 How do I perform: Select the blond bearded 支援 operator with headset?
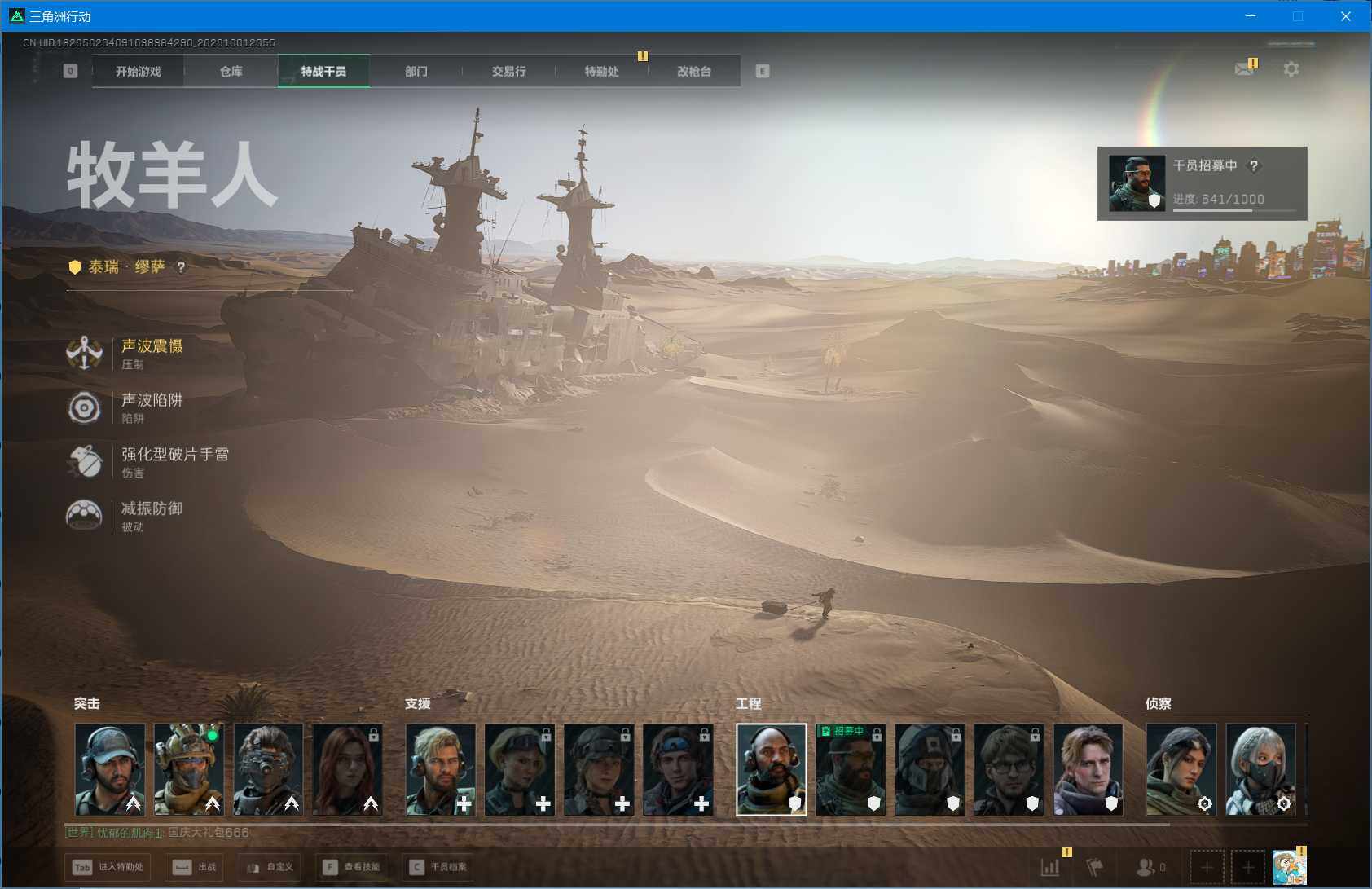point(441,769)
